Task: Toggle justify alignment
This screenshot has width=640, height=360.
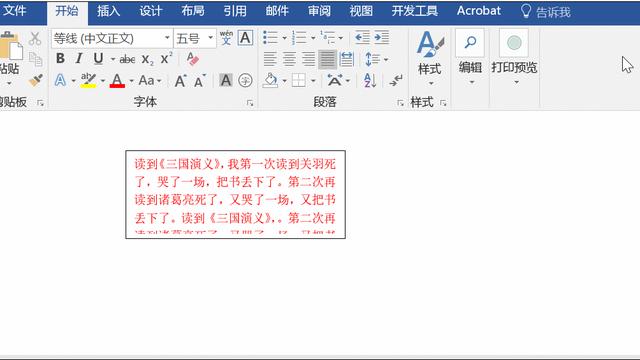Action: point(327,59)
